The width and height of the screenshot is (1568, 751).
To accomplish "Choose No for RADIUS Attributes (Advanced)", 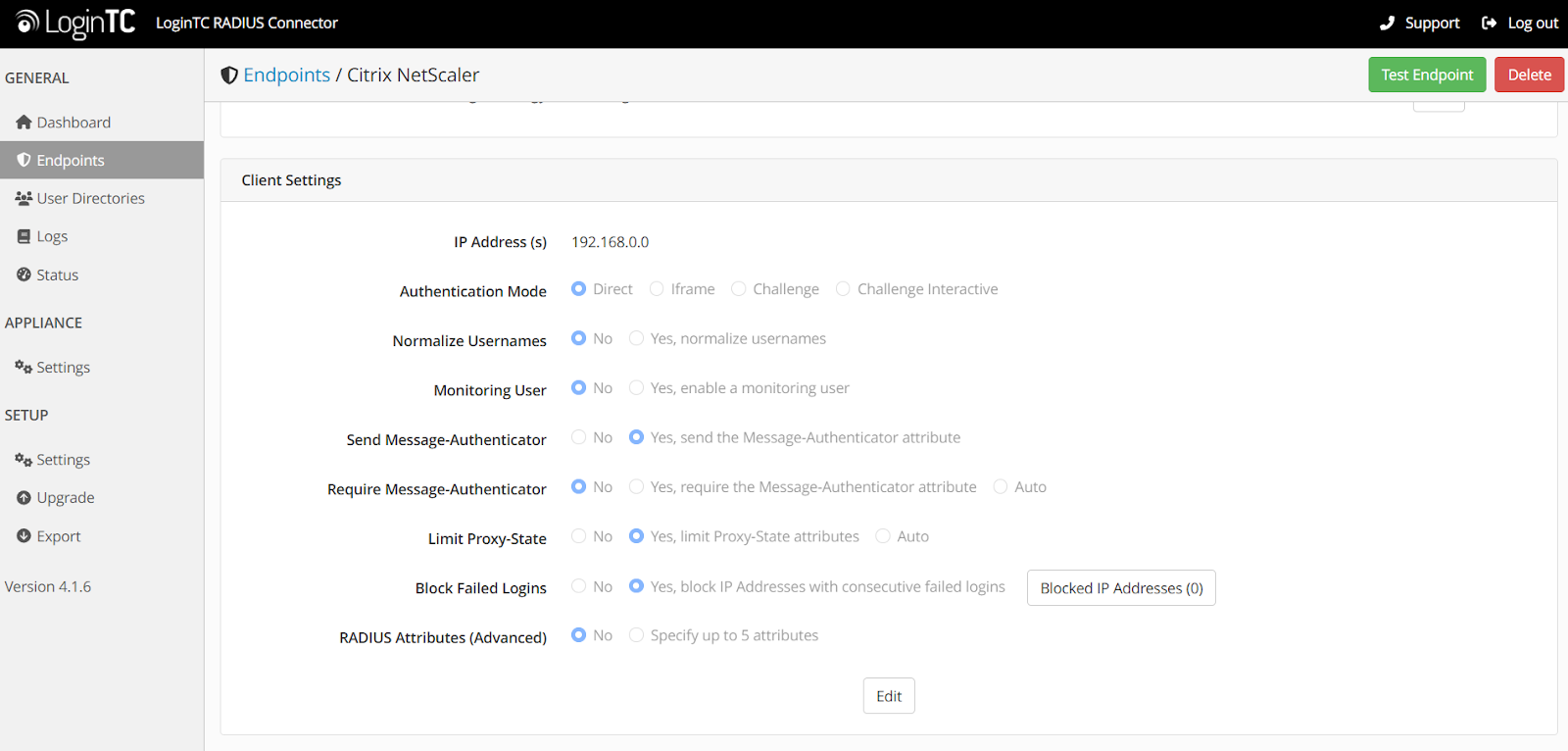I will point(578,635).
